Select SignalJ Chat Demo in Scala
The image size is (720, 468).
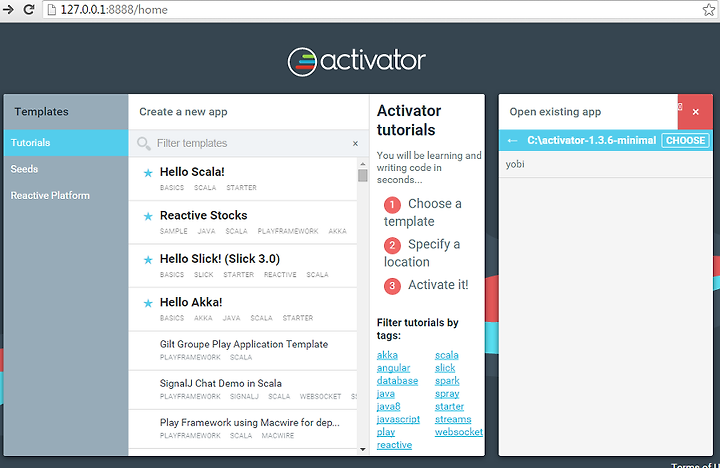click(x=243, y=389)
